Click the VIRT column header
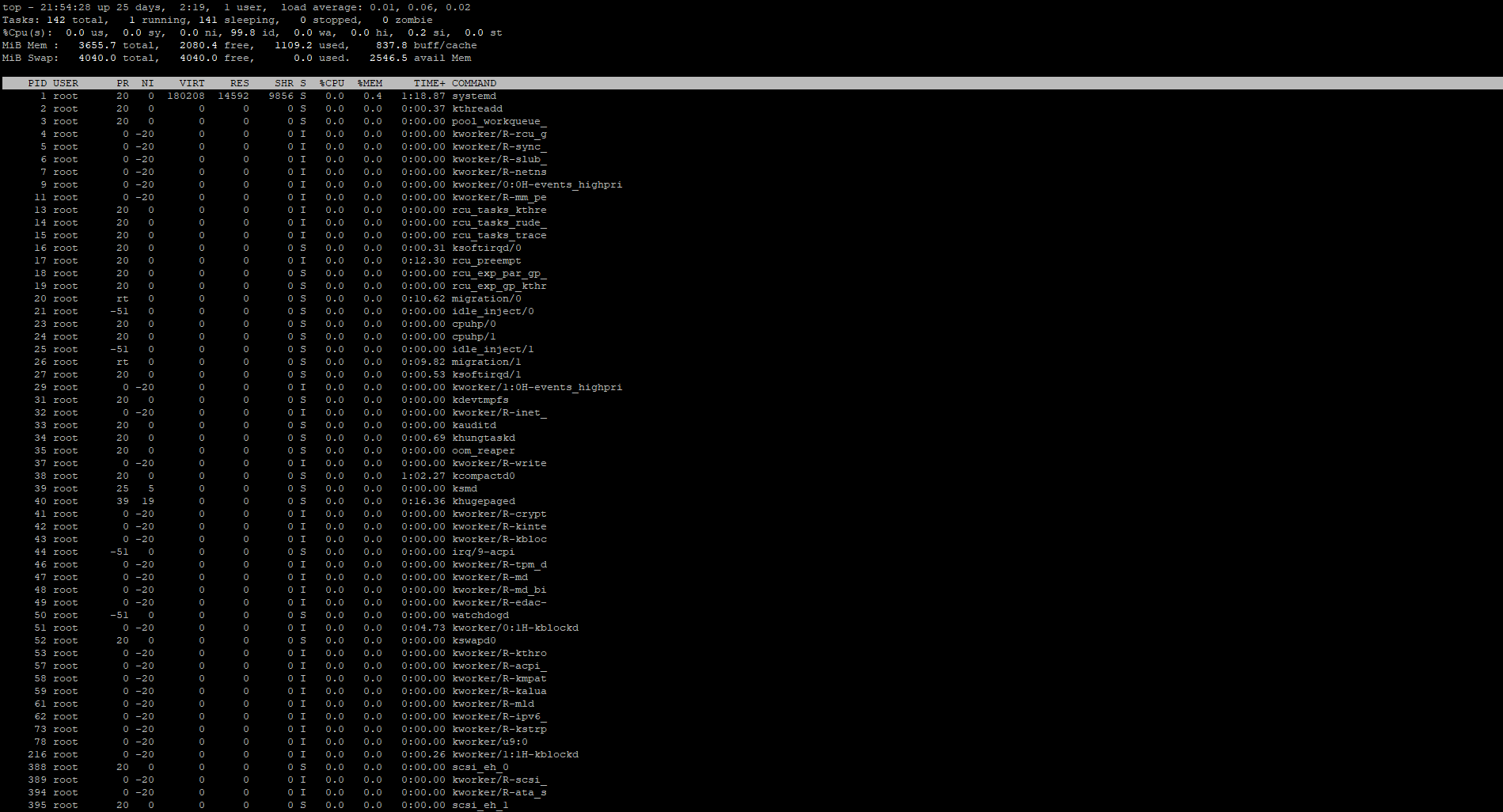 pyautogui.click(x=192, y=83)
